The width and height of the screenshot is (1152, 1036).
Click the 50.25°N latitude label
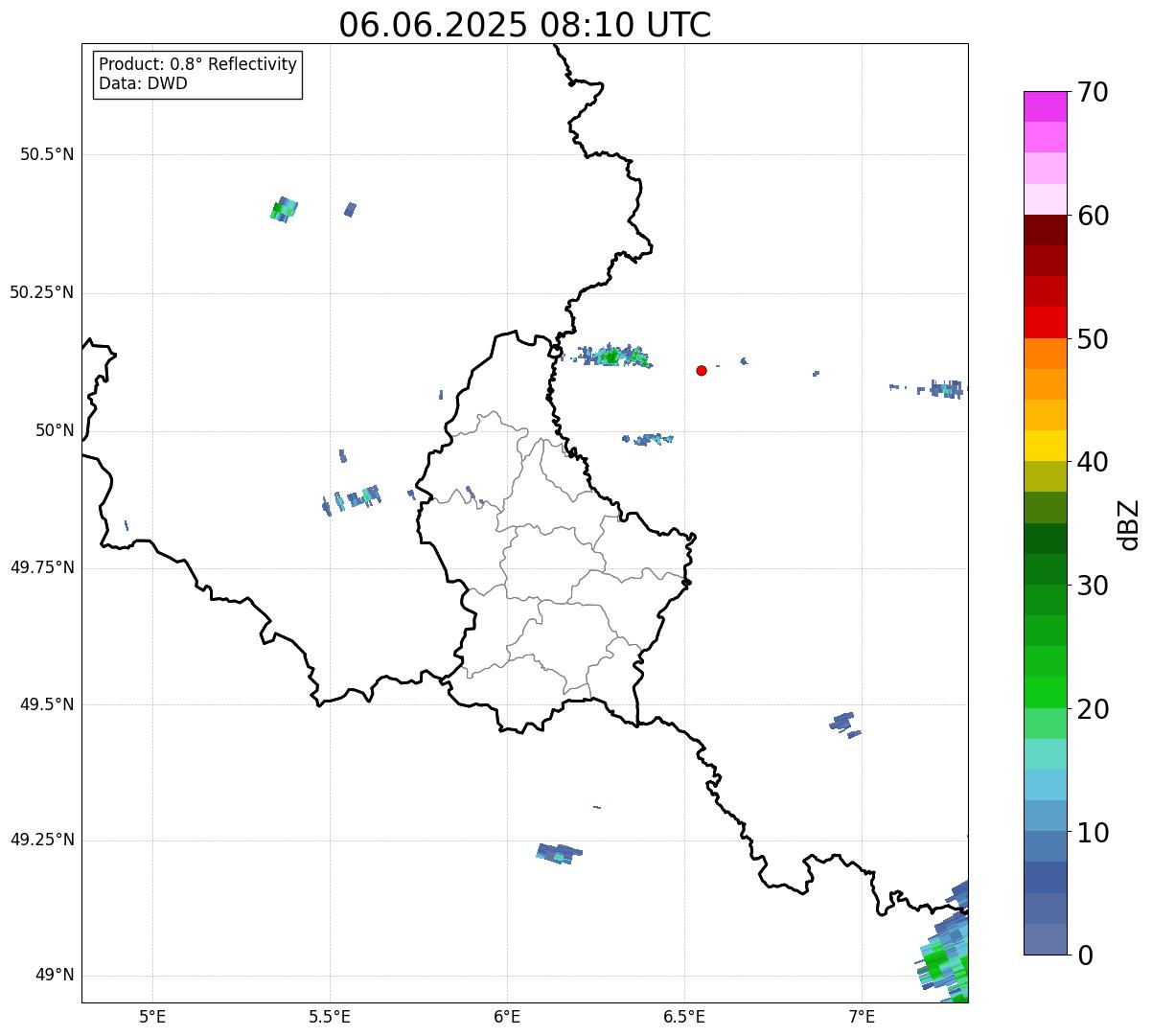pos(42,292)
